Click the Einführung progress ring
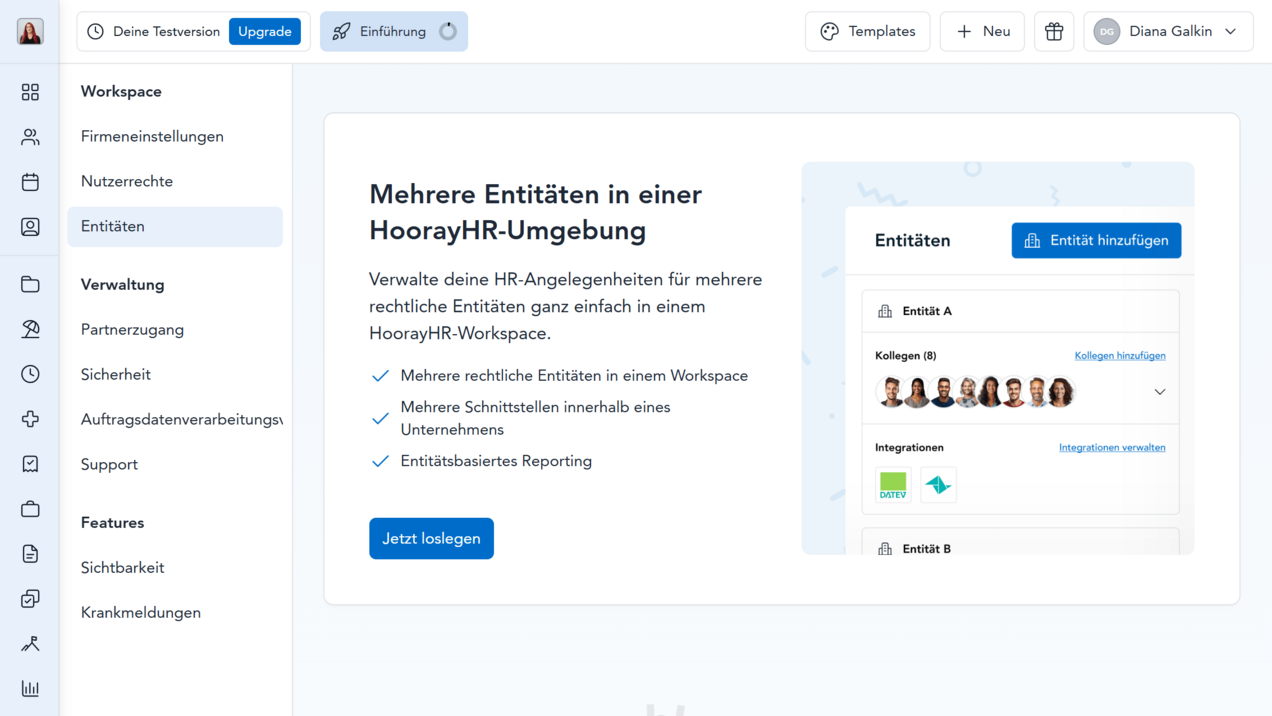This screenshot has height=716, width=1272. (448, 31)
